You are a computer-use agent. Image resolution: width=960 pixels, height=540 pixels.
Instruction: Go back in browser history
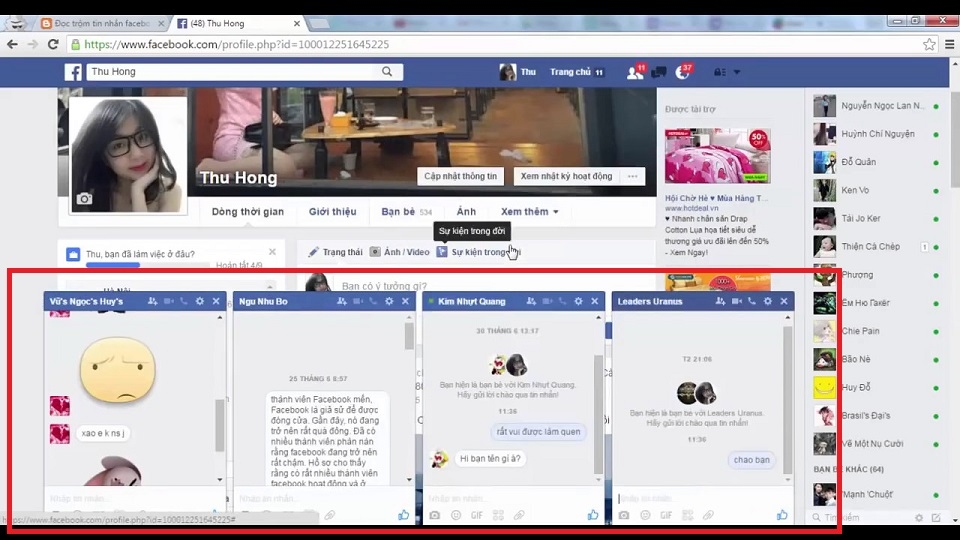point(12,44)
